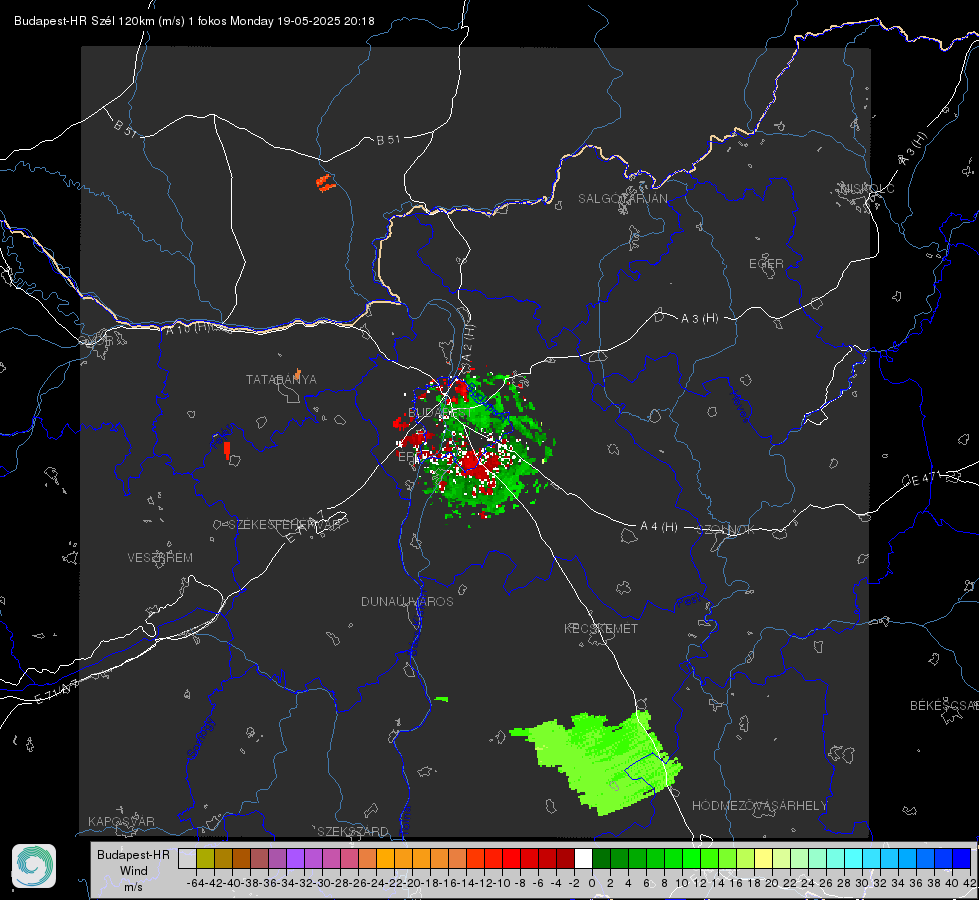The image size is (979, 900).
Task: Click the orange echo patch below B 51
Action: [x=325, y=183]
